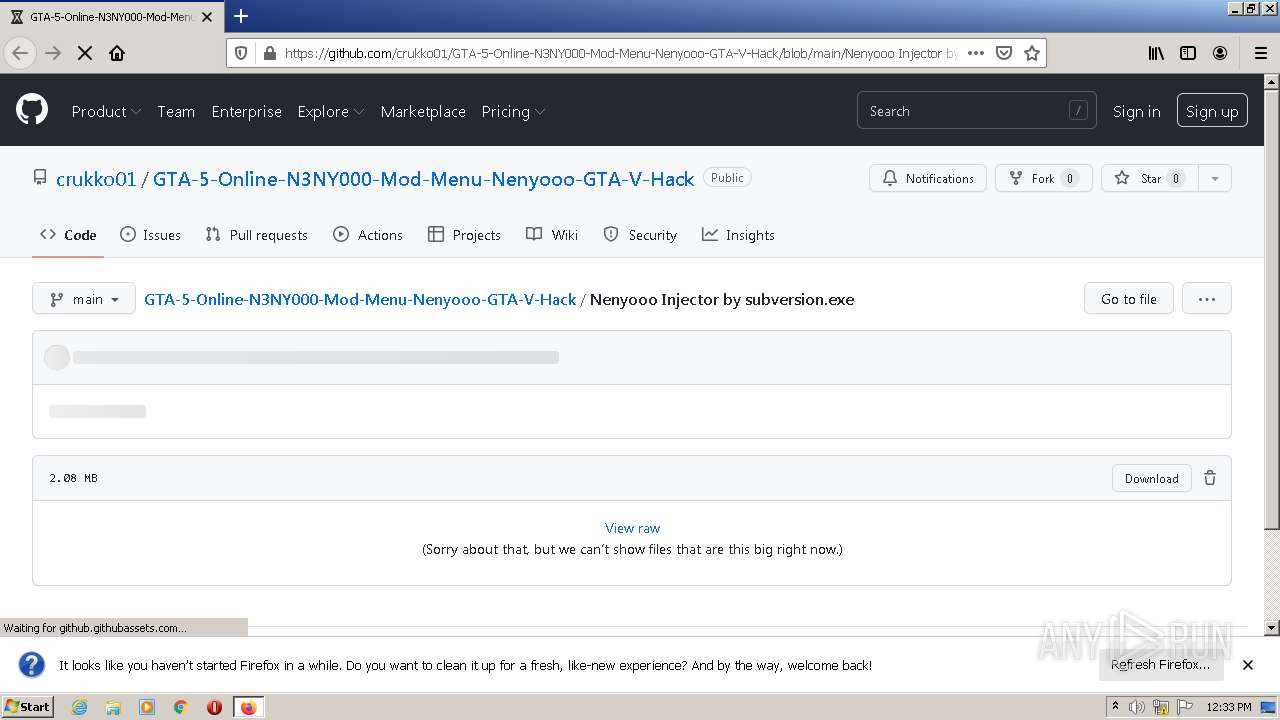The height and width of the screenshot is (720, 1280).
Task: Open a new browser tab
Action: [241, 16]
